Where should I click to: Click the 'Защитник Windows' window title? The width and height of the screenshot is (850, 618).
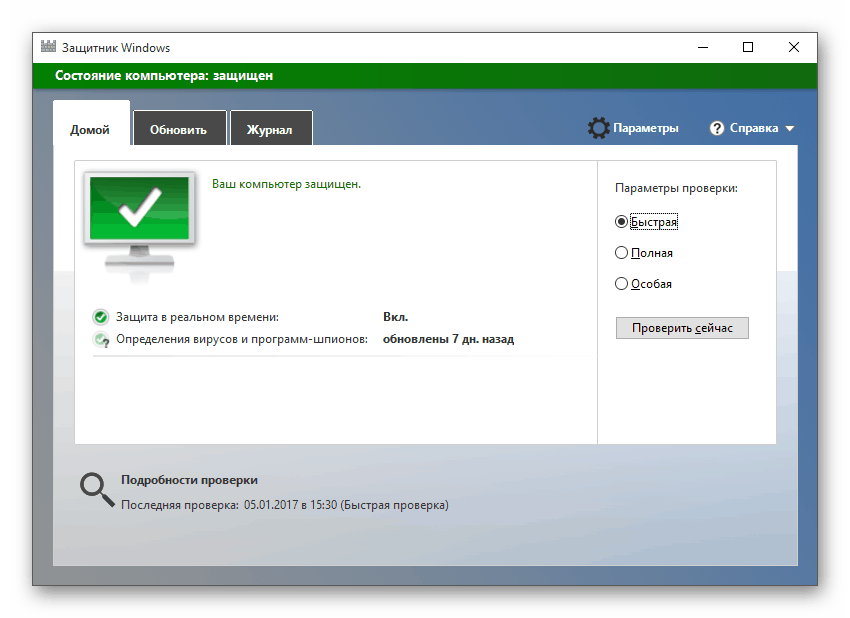coord(115,48)
